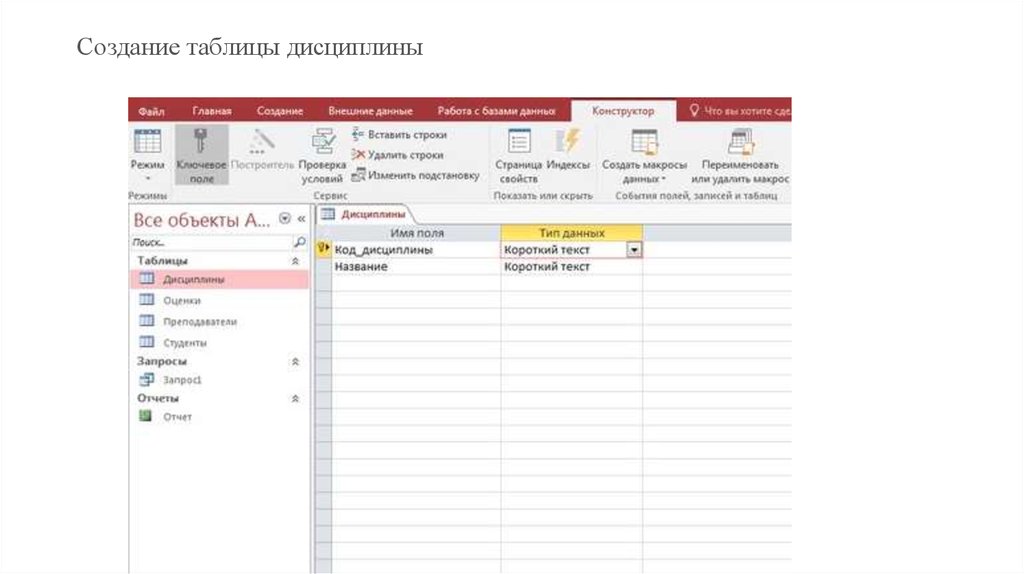Image resolution: width=1024 pixels, height=574 pixels.
Task: Open Создать макросы данных menu
Action: point(645,155)
